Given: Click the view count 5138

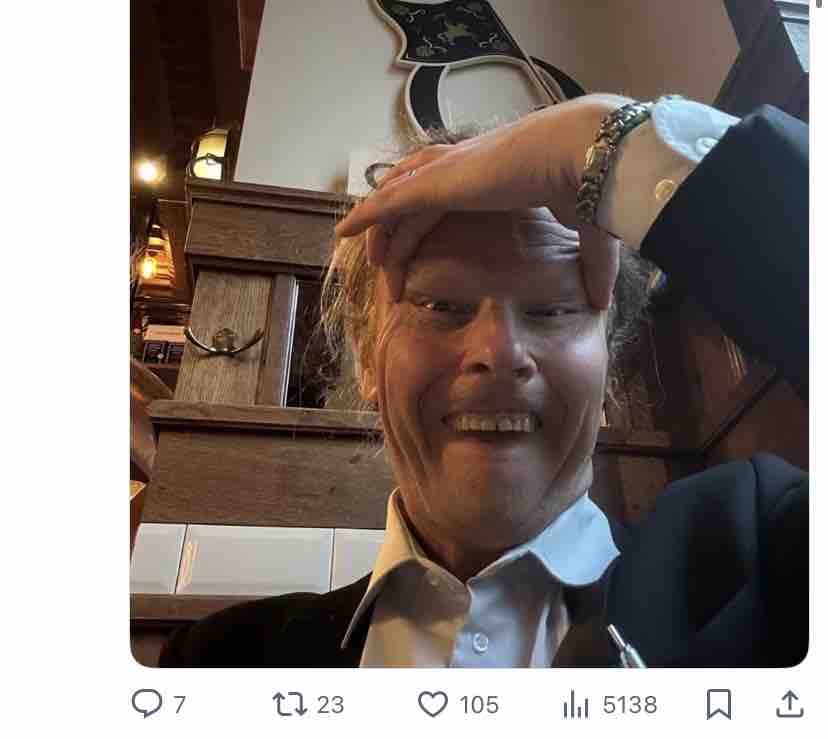Looking at the screenshot, I should coord(630,705).
